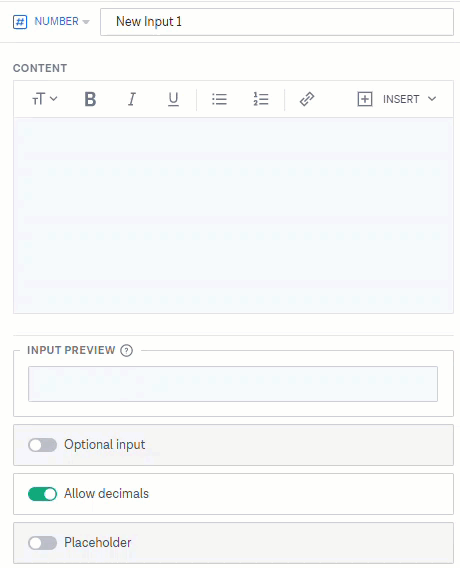This screenshot has width=460, height=568.
Task: Click inside the content editor area
Action: [x=233, y=215]
